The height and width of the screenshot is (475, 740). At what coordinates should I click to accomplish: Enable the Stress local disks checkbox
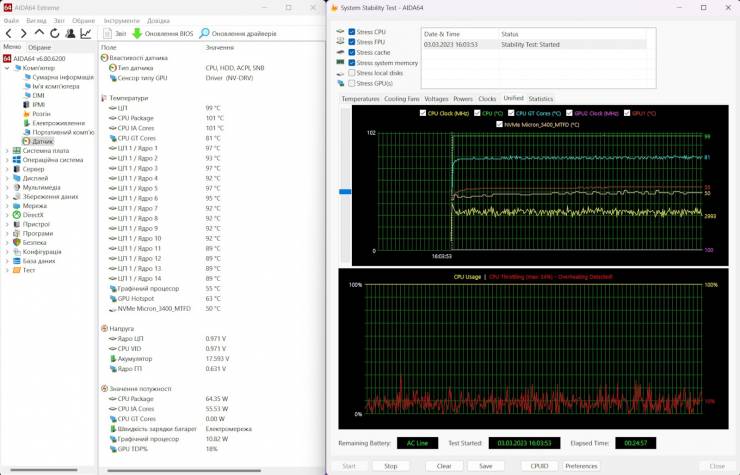[351, 73]
